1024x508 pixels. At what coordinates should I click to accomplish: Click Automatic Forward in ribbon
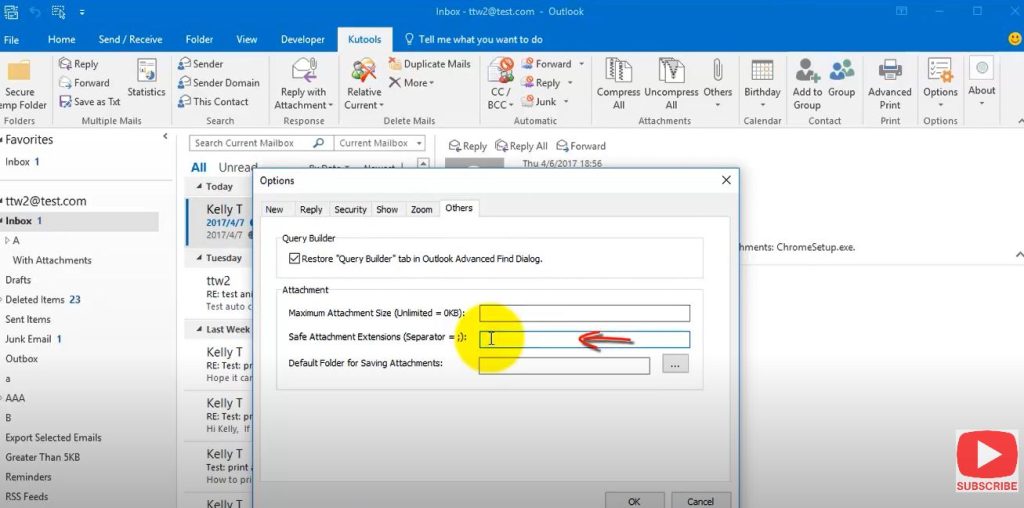click(546, 64)
